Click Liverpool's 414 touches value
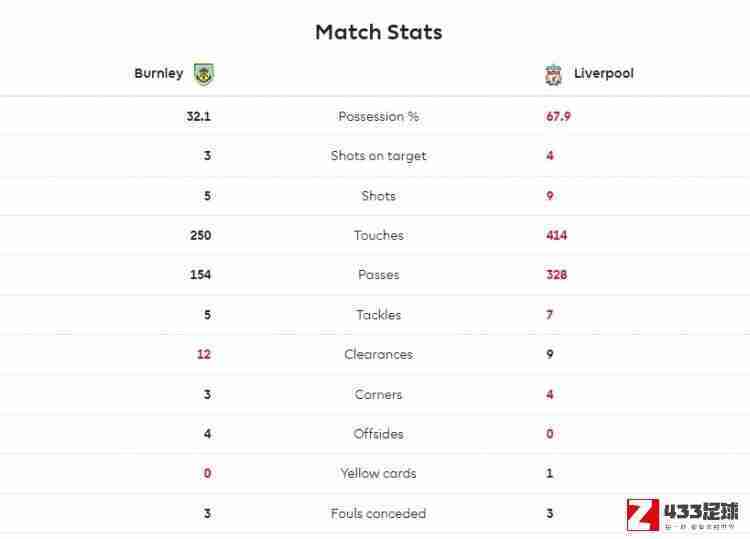750x539 pixels. [556, 235]
